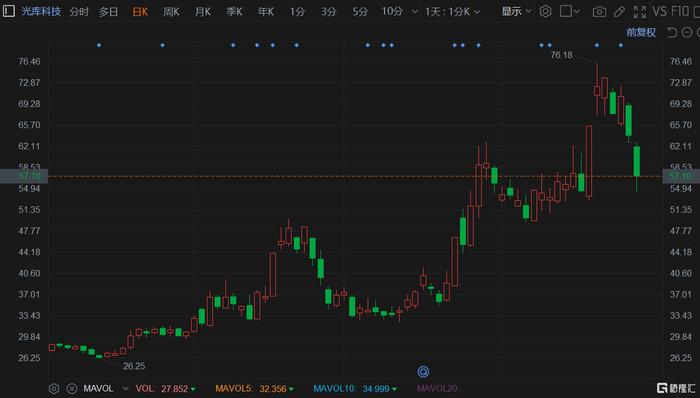
Task: Toggle MAVOL10 34.999 legend
Action: [354, 389]
